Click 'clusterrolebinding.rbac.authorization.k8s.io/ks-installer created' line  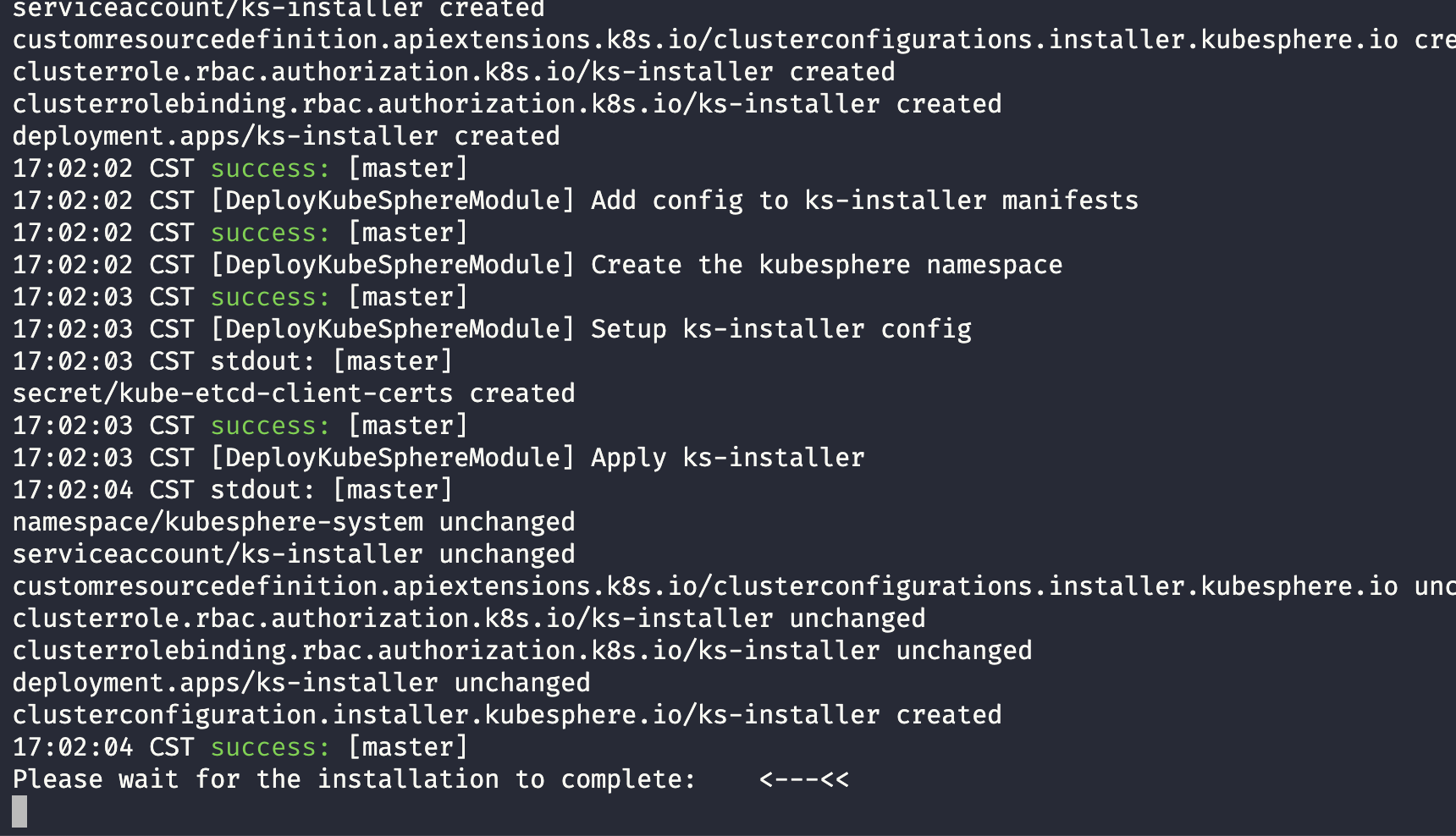pos(507,104)
